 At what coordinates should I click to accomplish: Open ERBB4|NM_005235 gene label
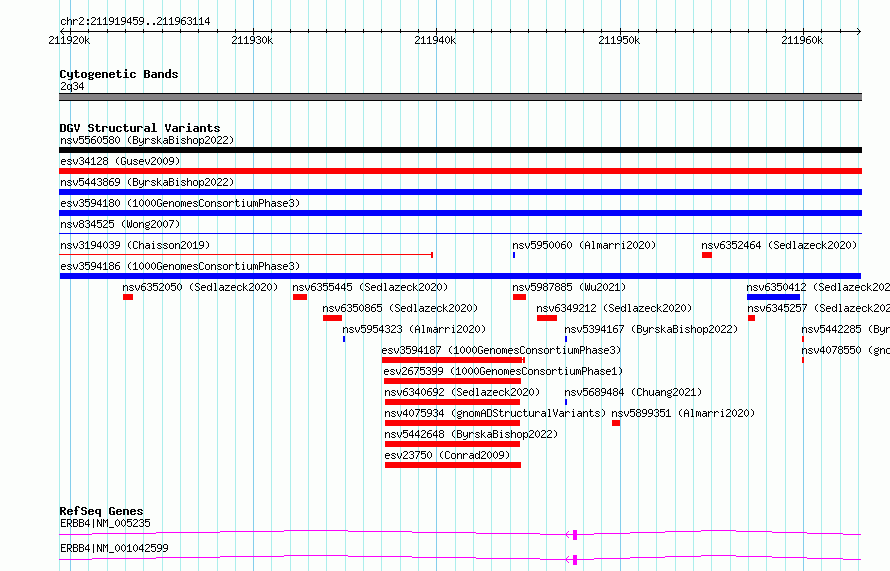click(105, 523)
